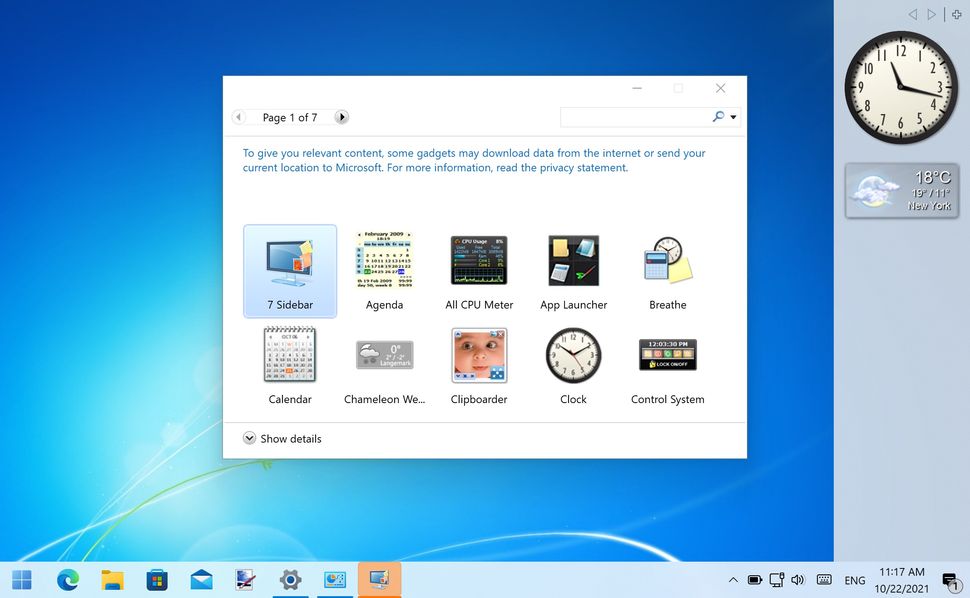Open the volume control in the system tray
This screenshot has width=970, height=598.
797,580
